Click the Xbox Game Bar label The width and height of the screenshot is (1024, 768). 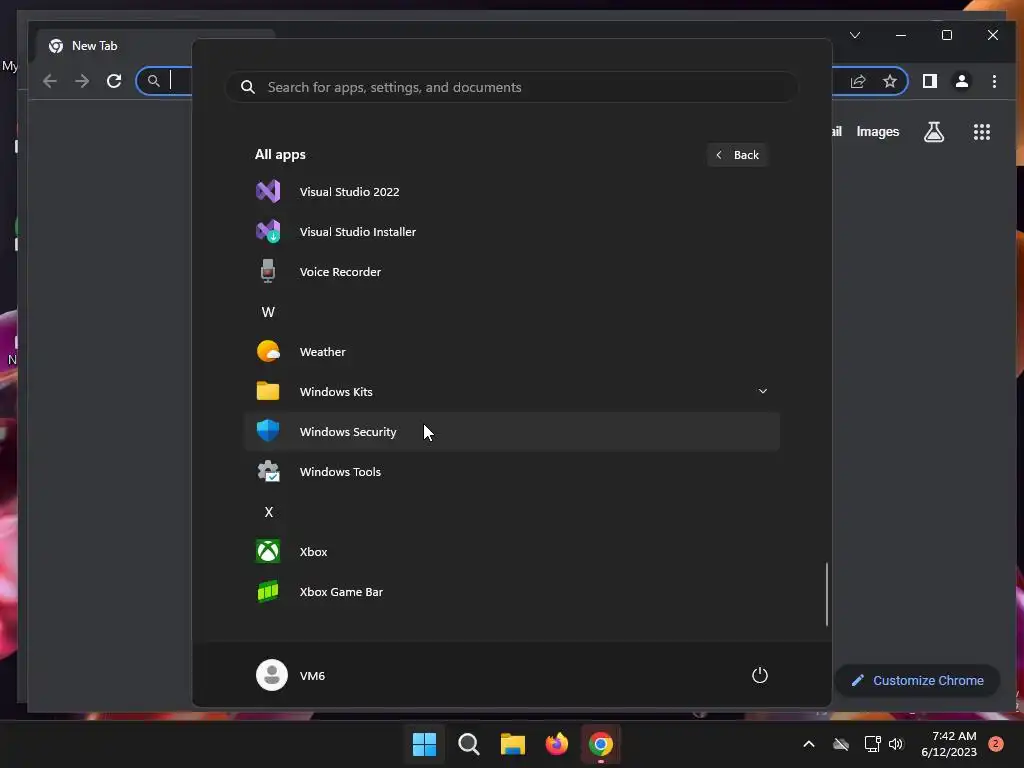tap(341, 592)
